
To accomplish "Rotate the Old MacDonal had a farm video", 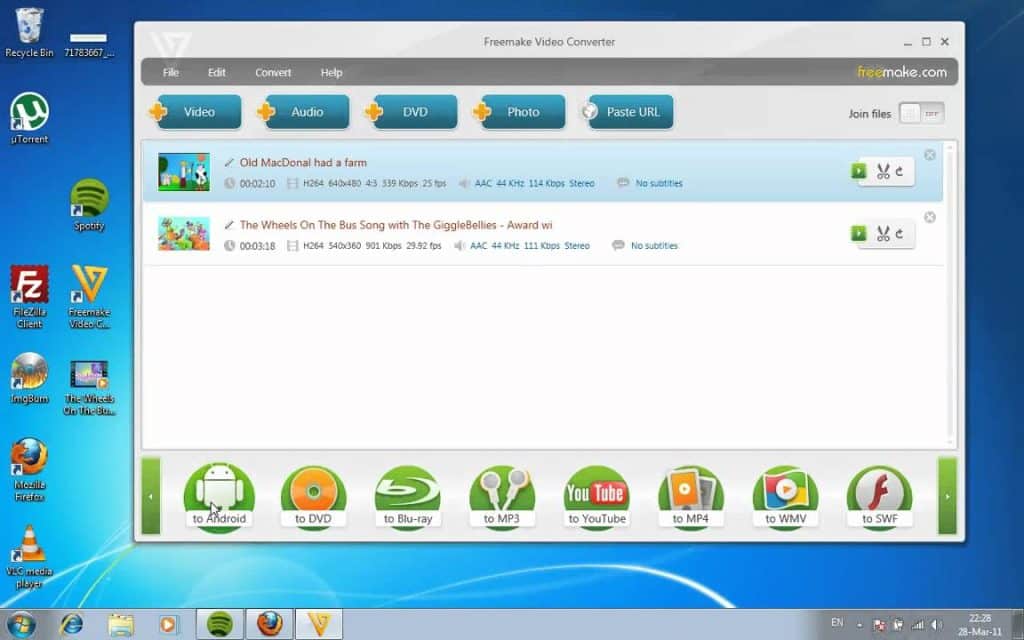I will 900,172.
